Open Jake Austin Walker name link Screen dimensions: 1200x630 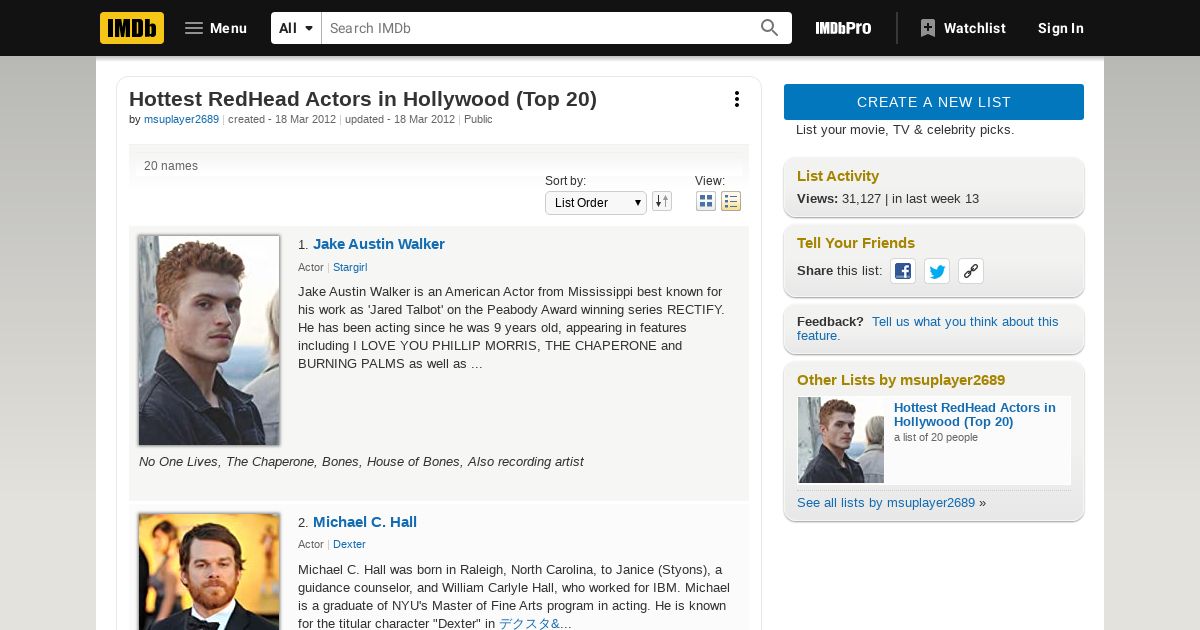coord(379,244)
